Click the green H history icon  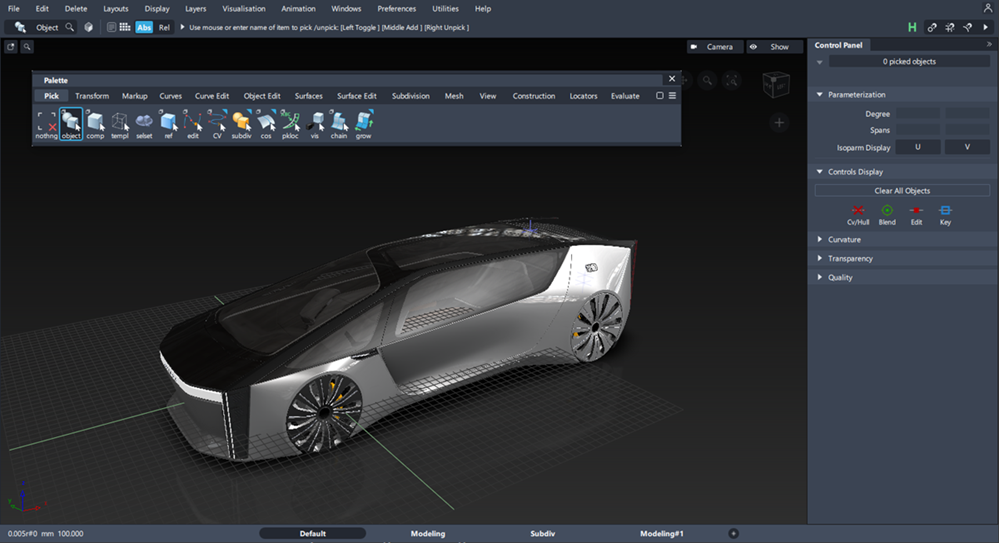[x=912, y=27]
